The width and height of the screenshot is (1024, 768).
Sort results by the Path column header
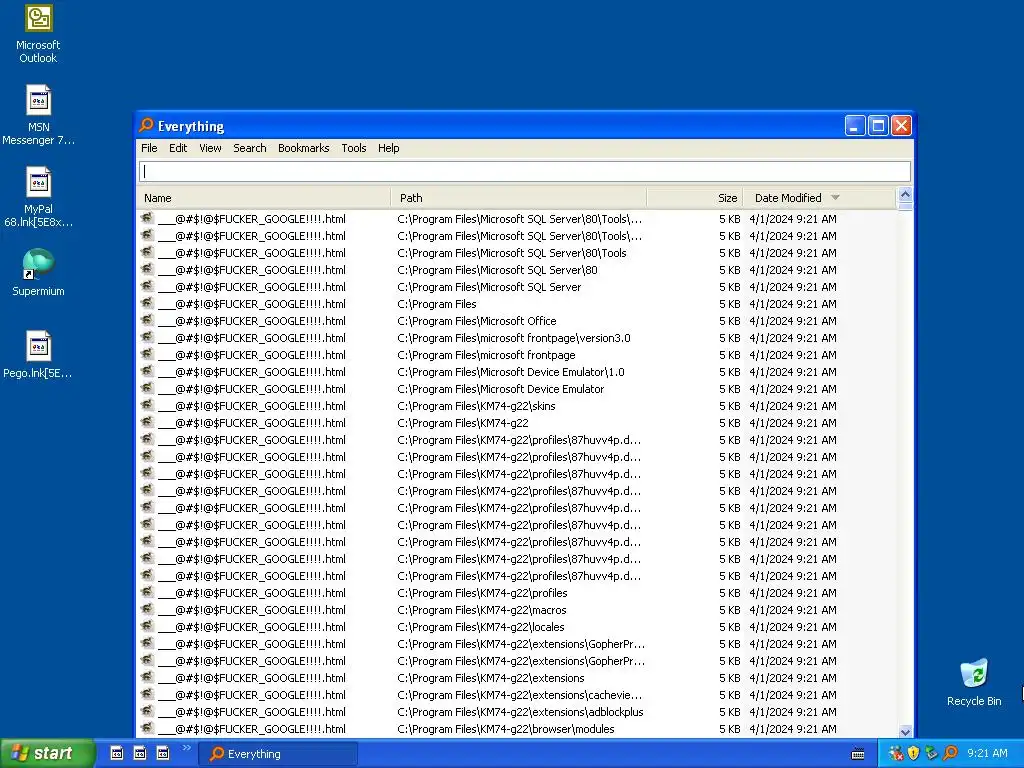pos(519,198)
